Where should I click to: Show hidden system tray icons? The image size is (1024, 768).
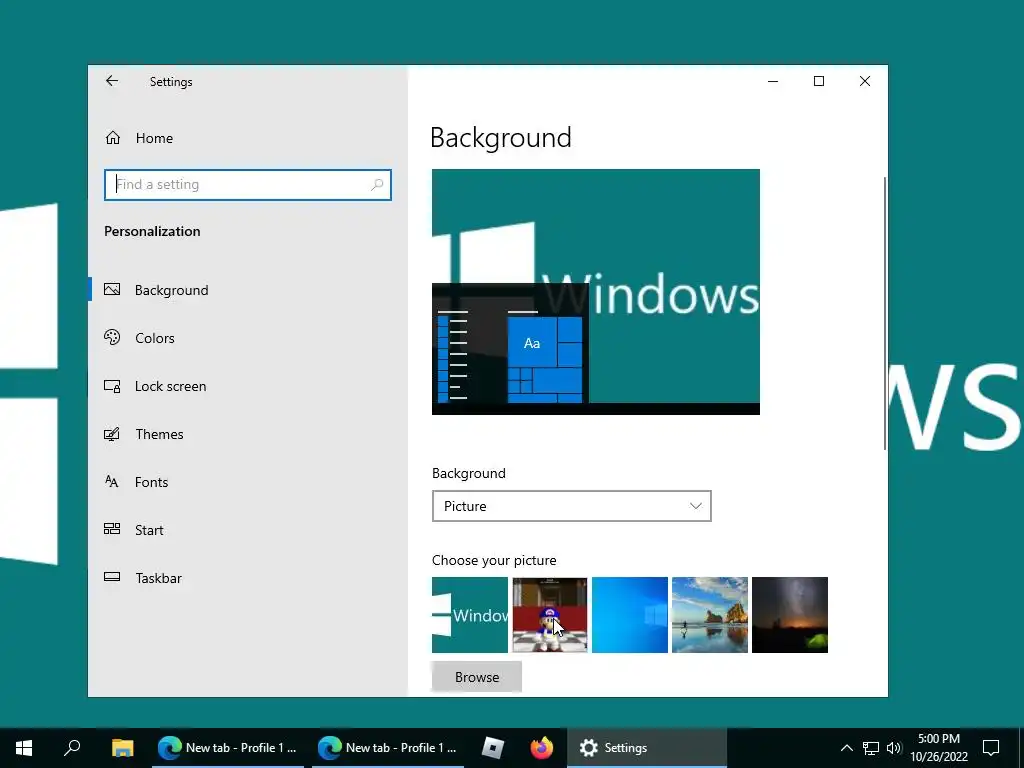[x=846, y=748]
